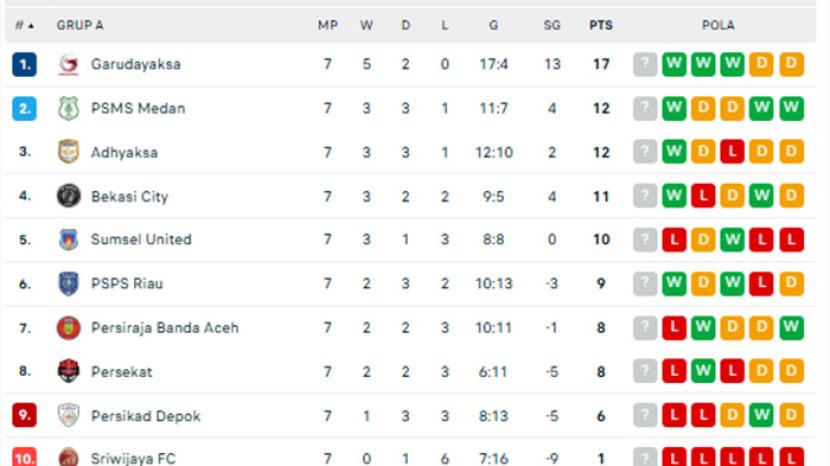This screenshot has height=466, width=830.
Task: Open the Garudayaksa team name link
Action: 136,64
